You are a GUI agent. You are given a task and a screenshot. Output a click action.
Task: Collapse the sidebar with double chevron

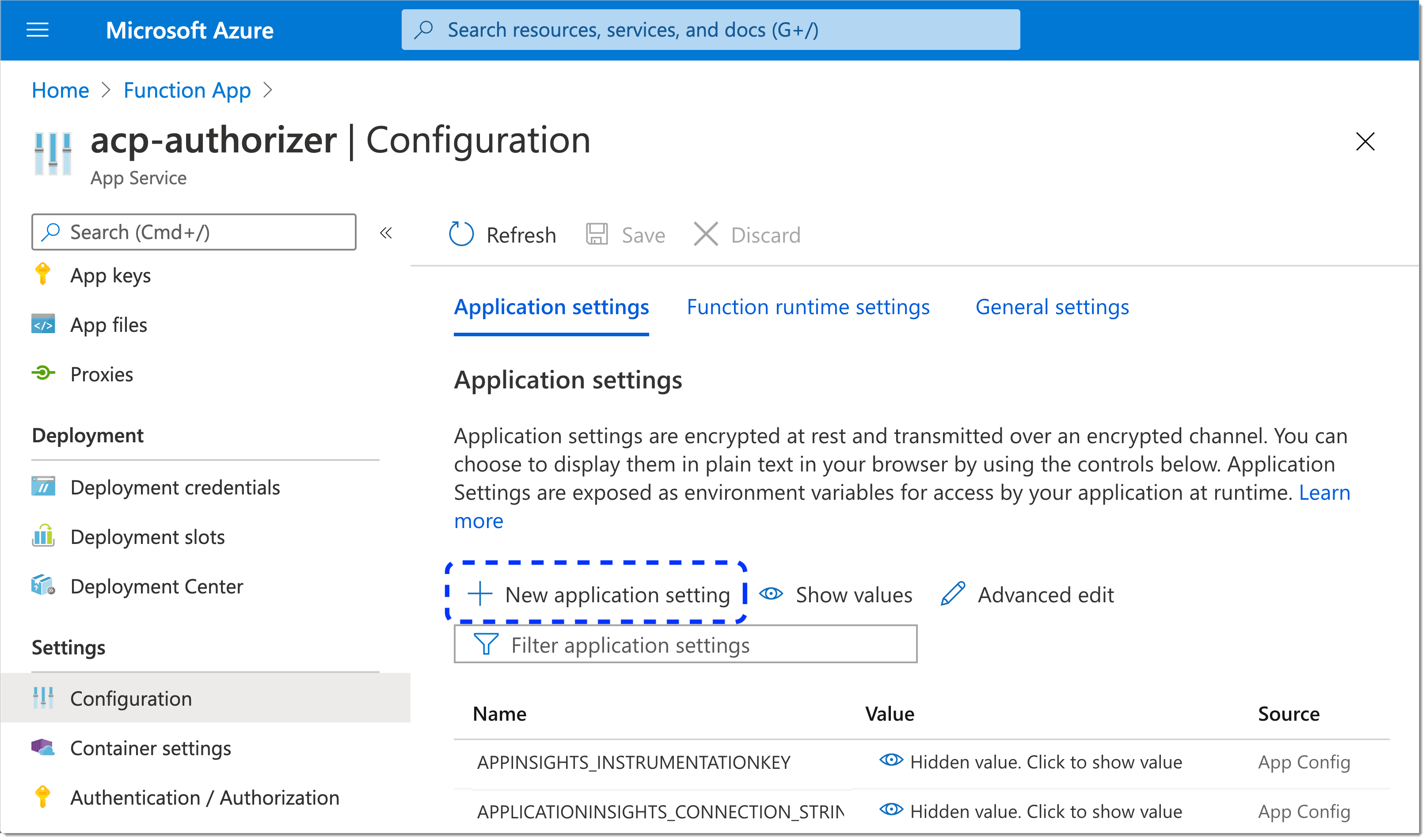pos(386,232)
